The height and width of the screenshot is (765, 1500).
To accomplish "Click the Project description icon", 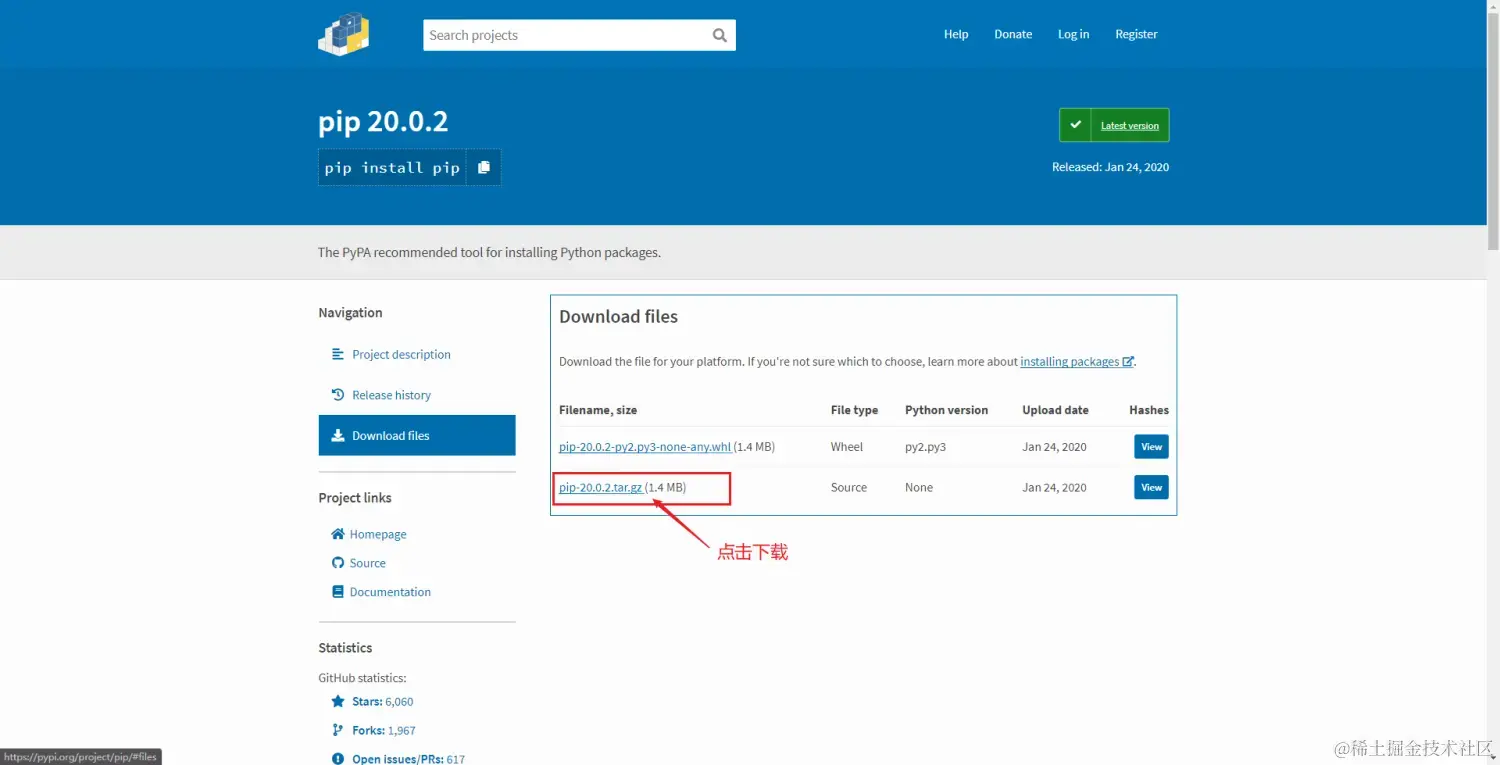I will pyautogui.click(x=338, y=354).
